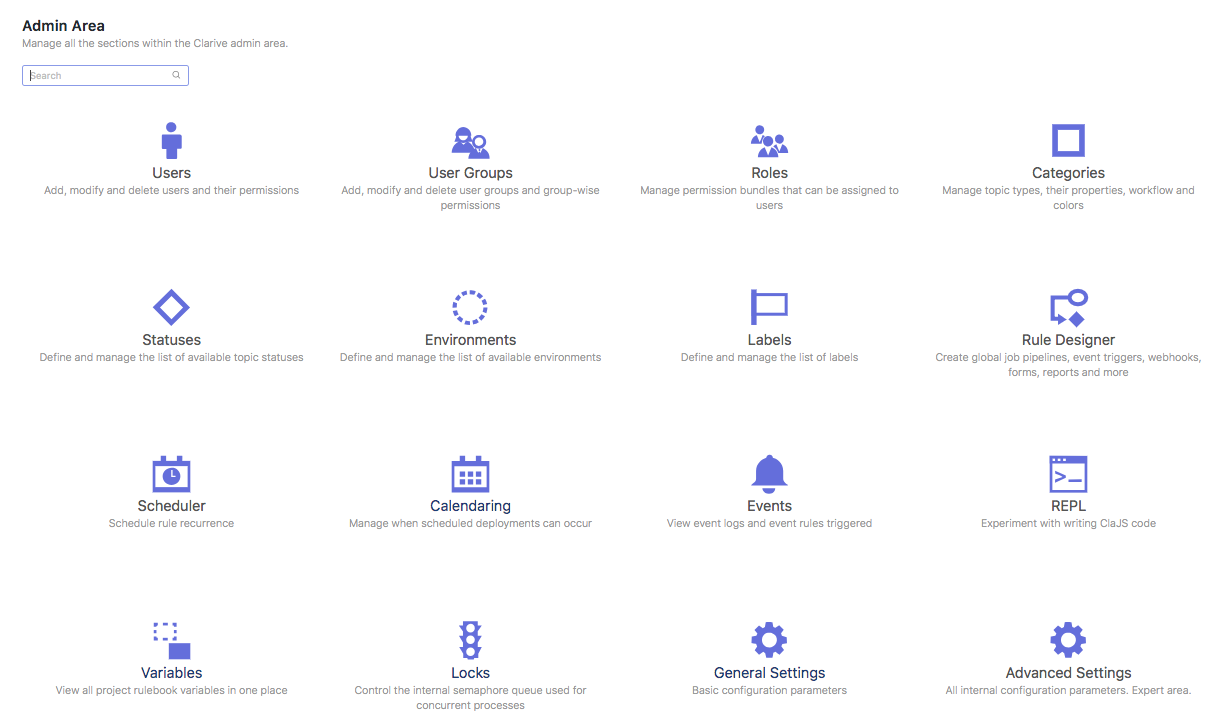Click 'project rulebook variables' description

click(x=171, y=690)
